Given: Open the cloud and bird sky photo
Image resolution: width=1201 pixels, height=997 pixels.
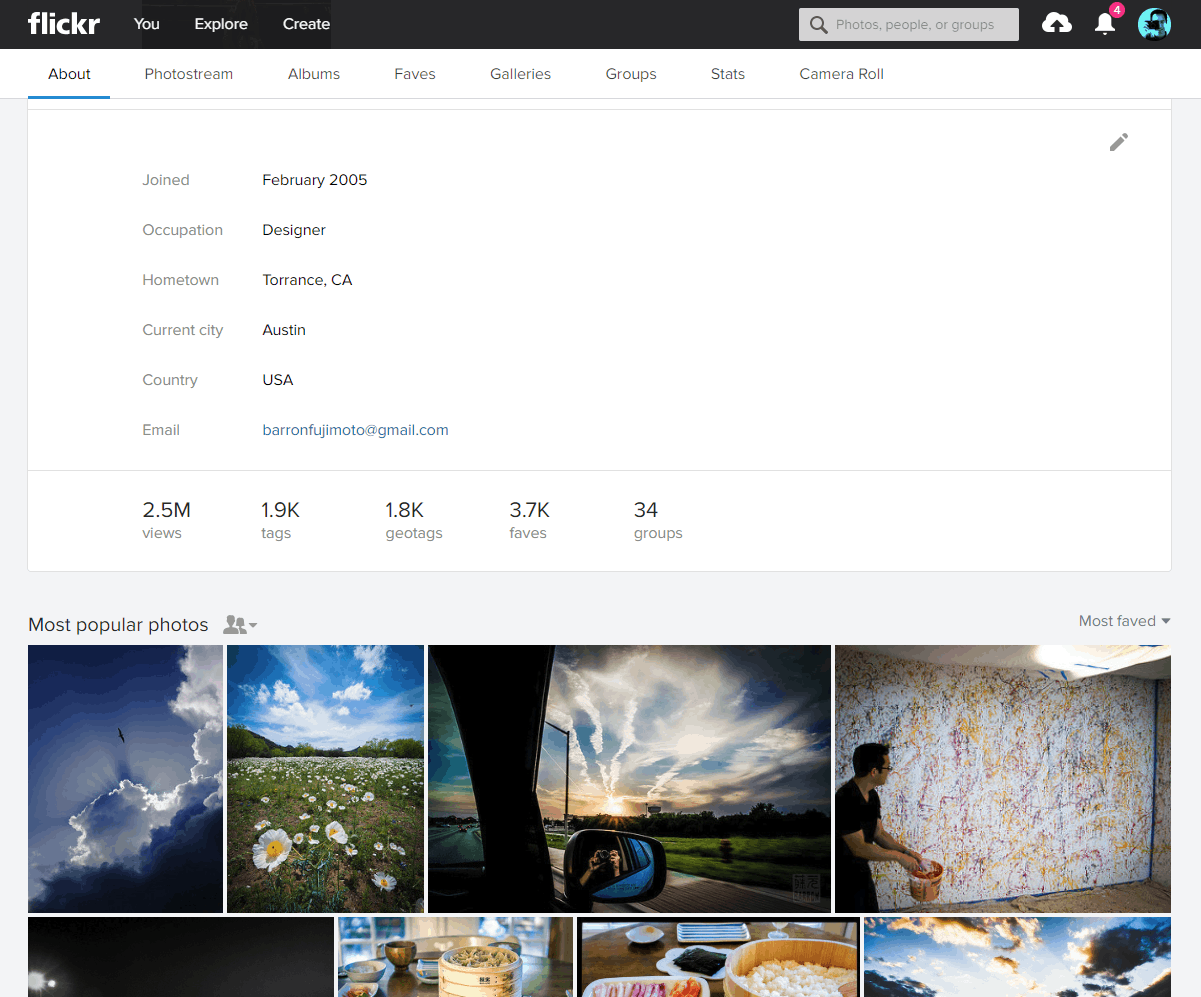Looking at the screenshot, I should click(x=125, y=779).
